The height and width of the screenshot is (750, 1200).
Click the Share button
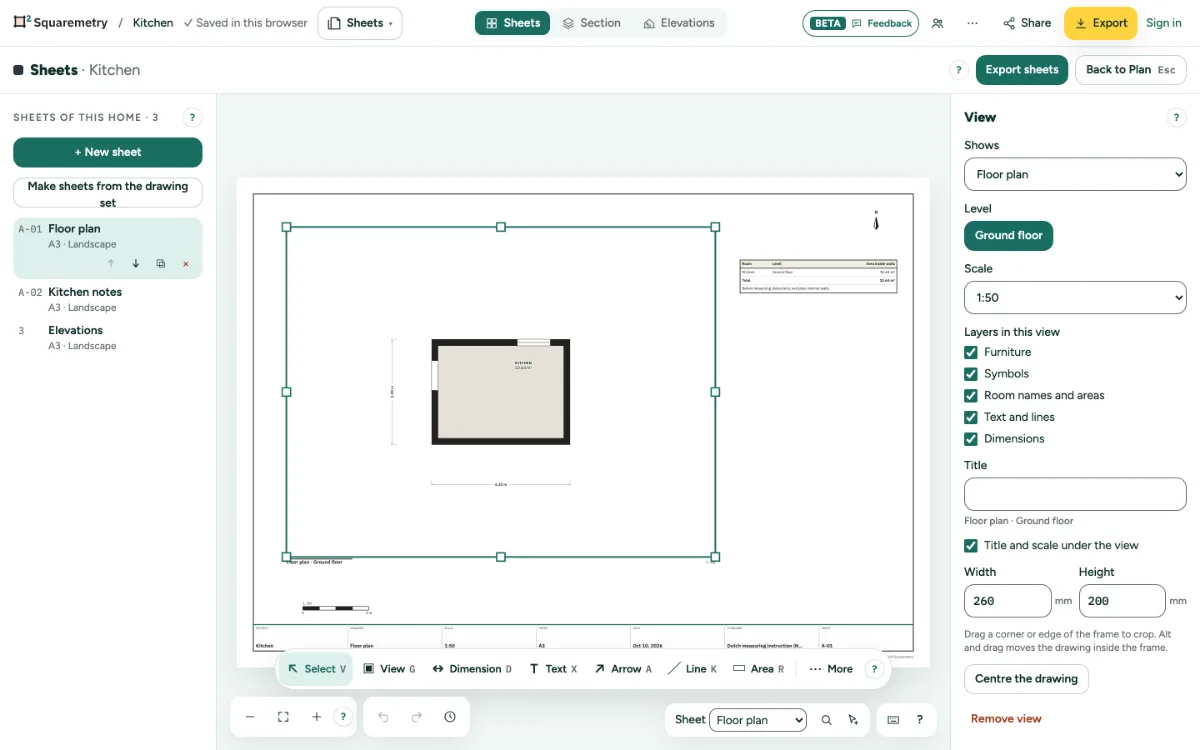pos(1027,23)
